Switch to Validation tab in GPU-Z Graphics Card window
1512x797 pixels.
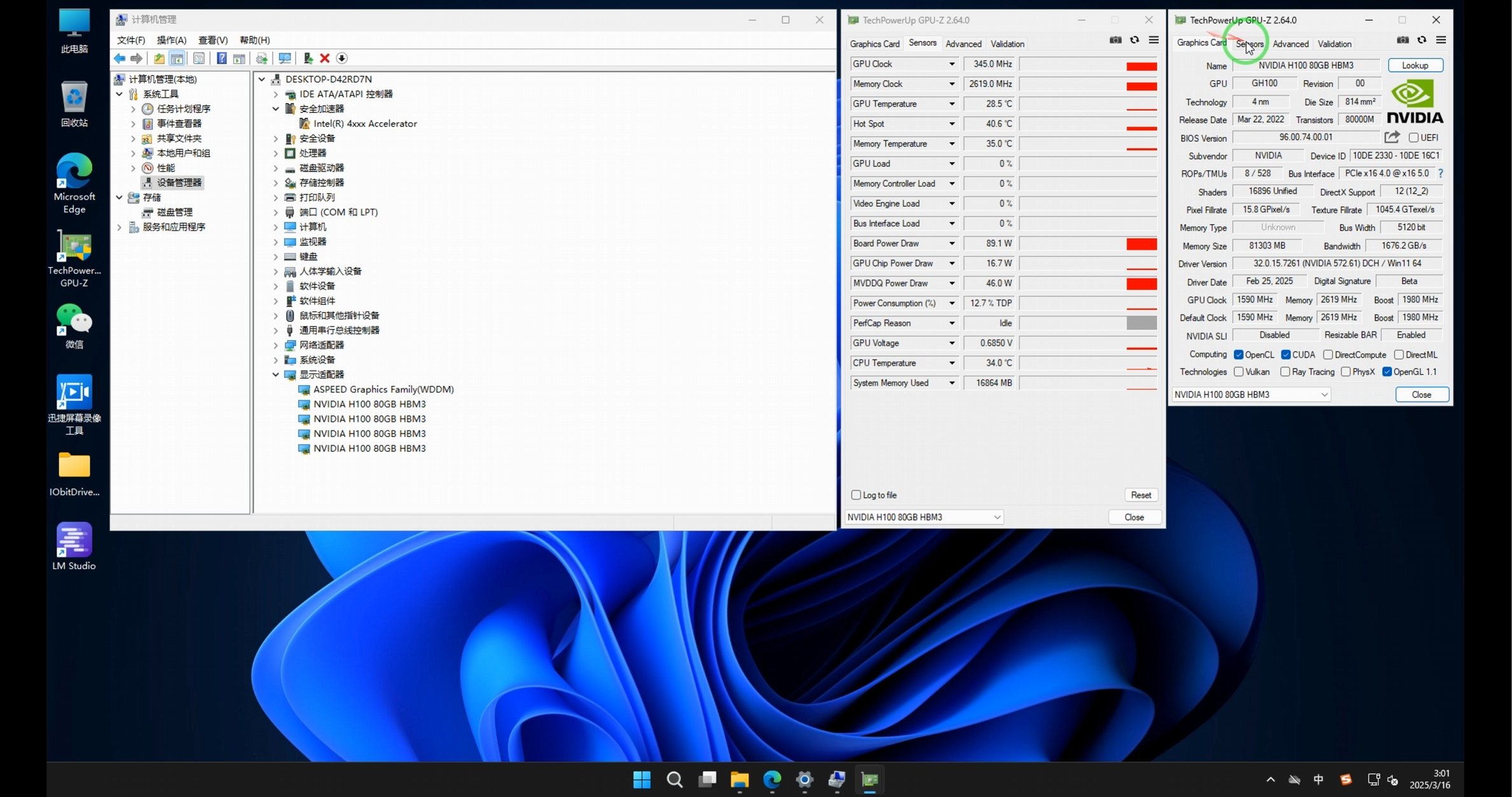(x=1334, y=44)
